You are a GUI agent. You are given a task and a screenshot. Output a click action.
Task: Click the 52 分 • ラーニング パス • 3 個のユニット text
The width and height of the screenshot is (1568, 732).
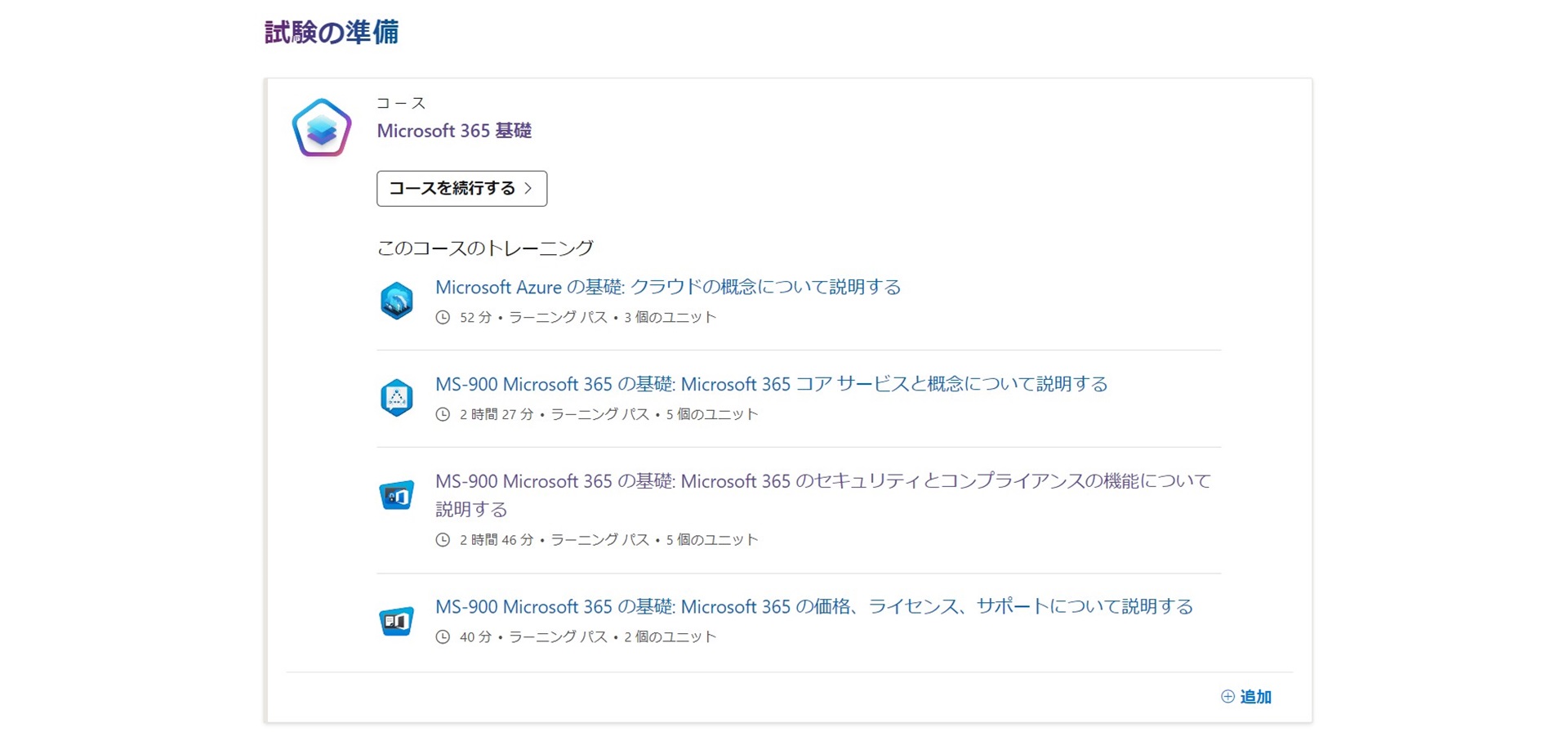tap(588, 317)
